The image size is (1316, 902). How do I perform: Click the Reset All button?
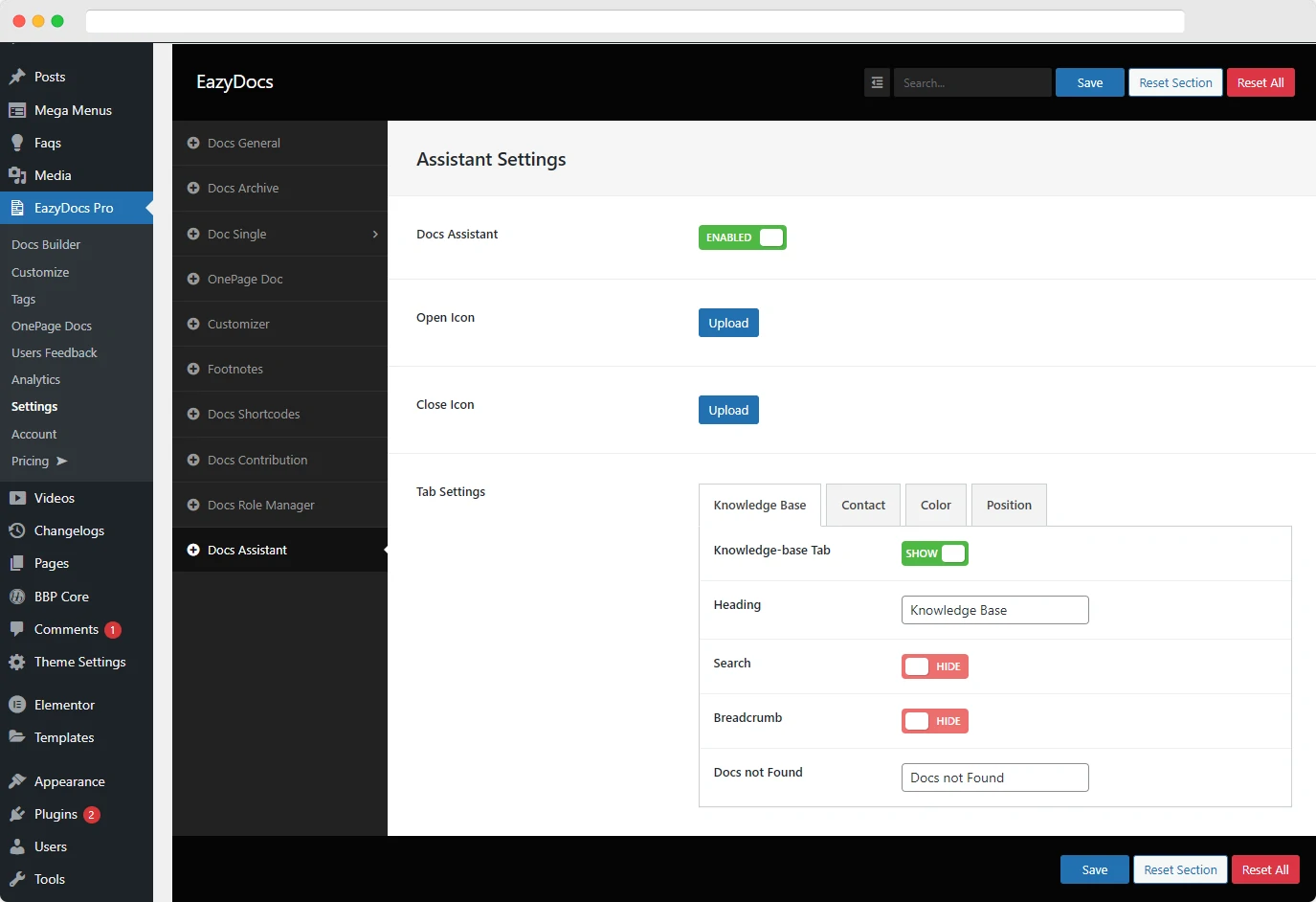1260,82
